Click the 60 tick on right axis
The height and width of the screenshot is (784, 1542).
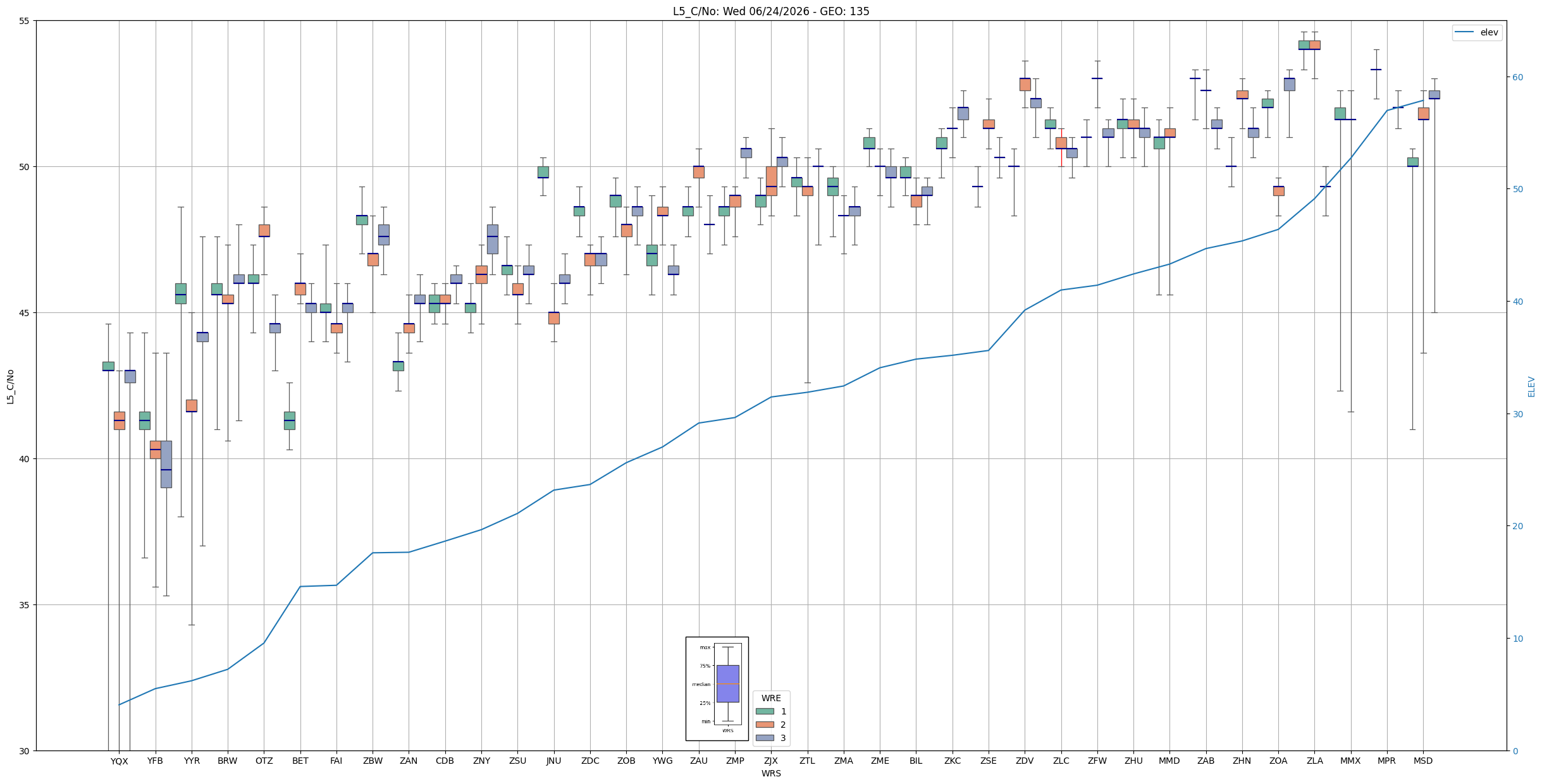pyautogui.click(x=1517, y=77)
